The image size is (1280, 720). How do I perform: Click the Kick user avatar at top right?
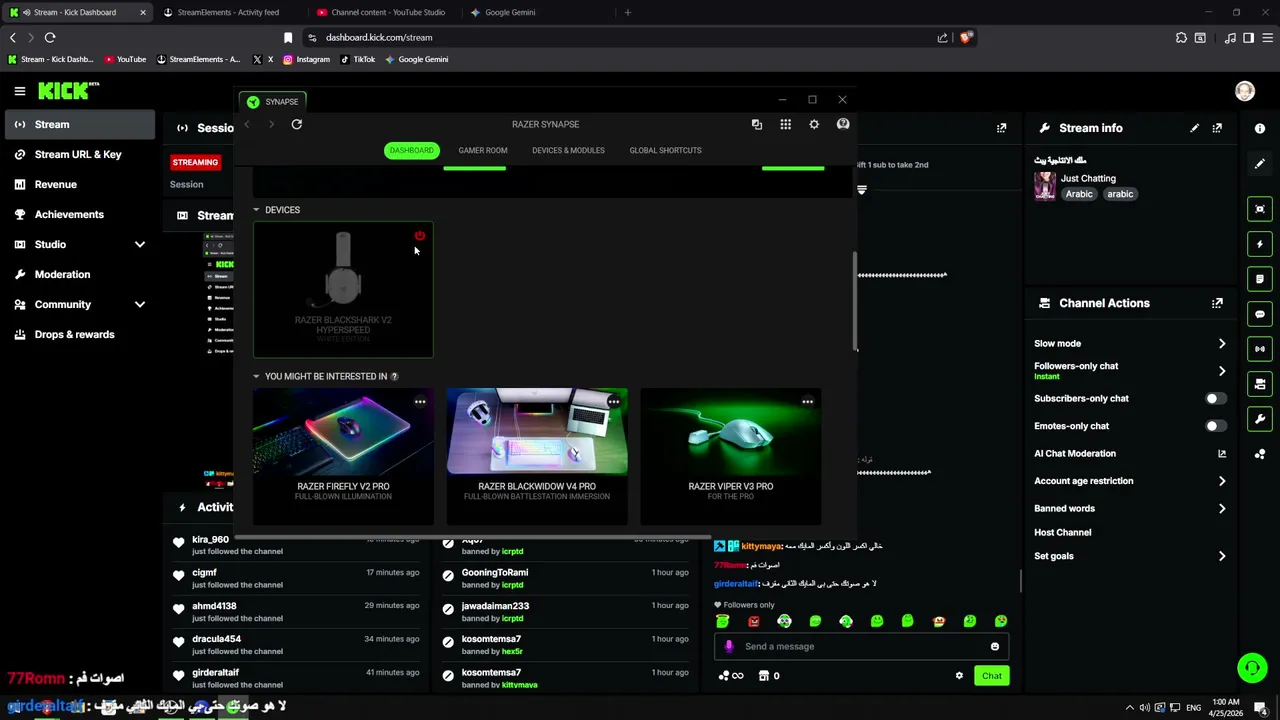click(x=1245, y=91)
